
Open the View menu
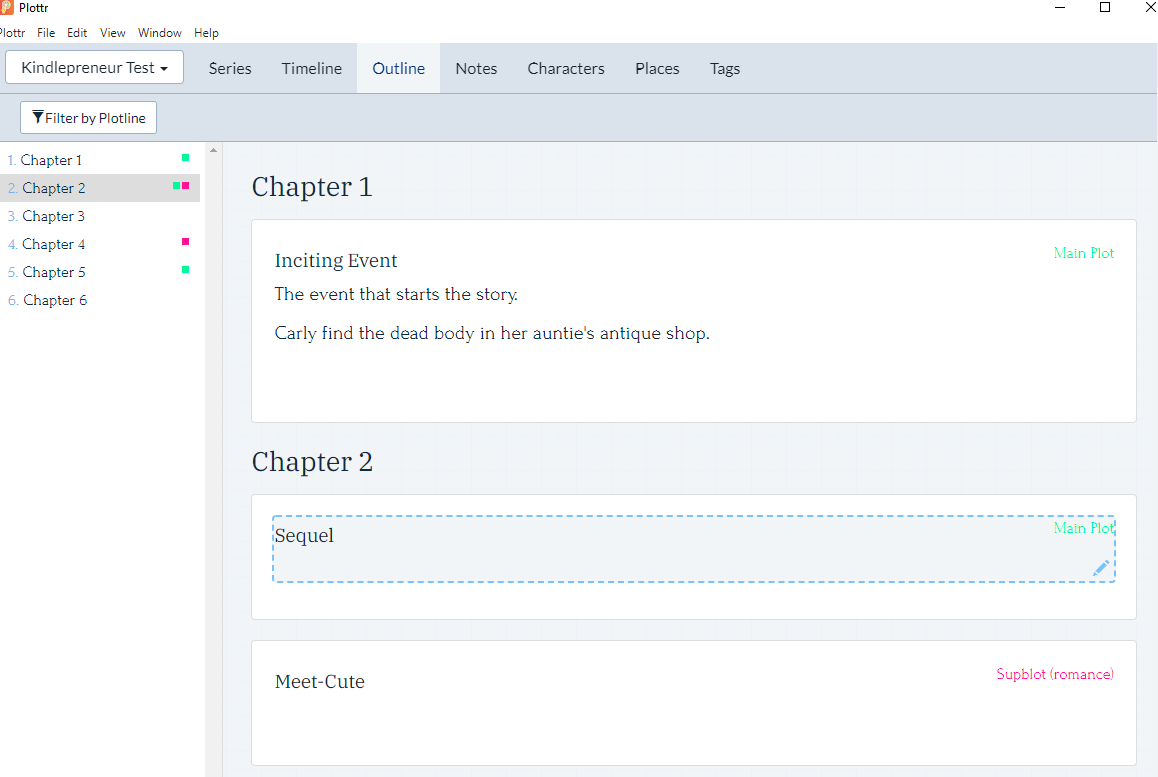click(112, 32)
